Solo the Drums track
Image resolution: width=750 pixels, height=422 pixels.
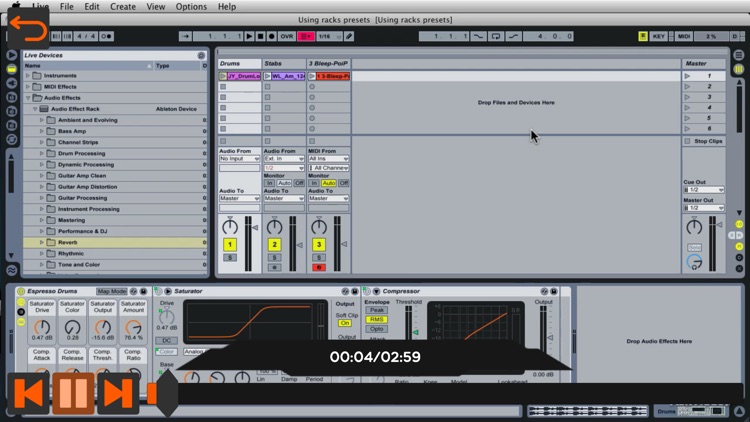point(230,258)
